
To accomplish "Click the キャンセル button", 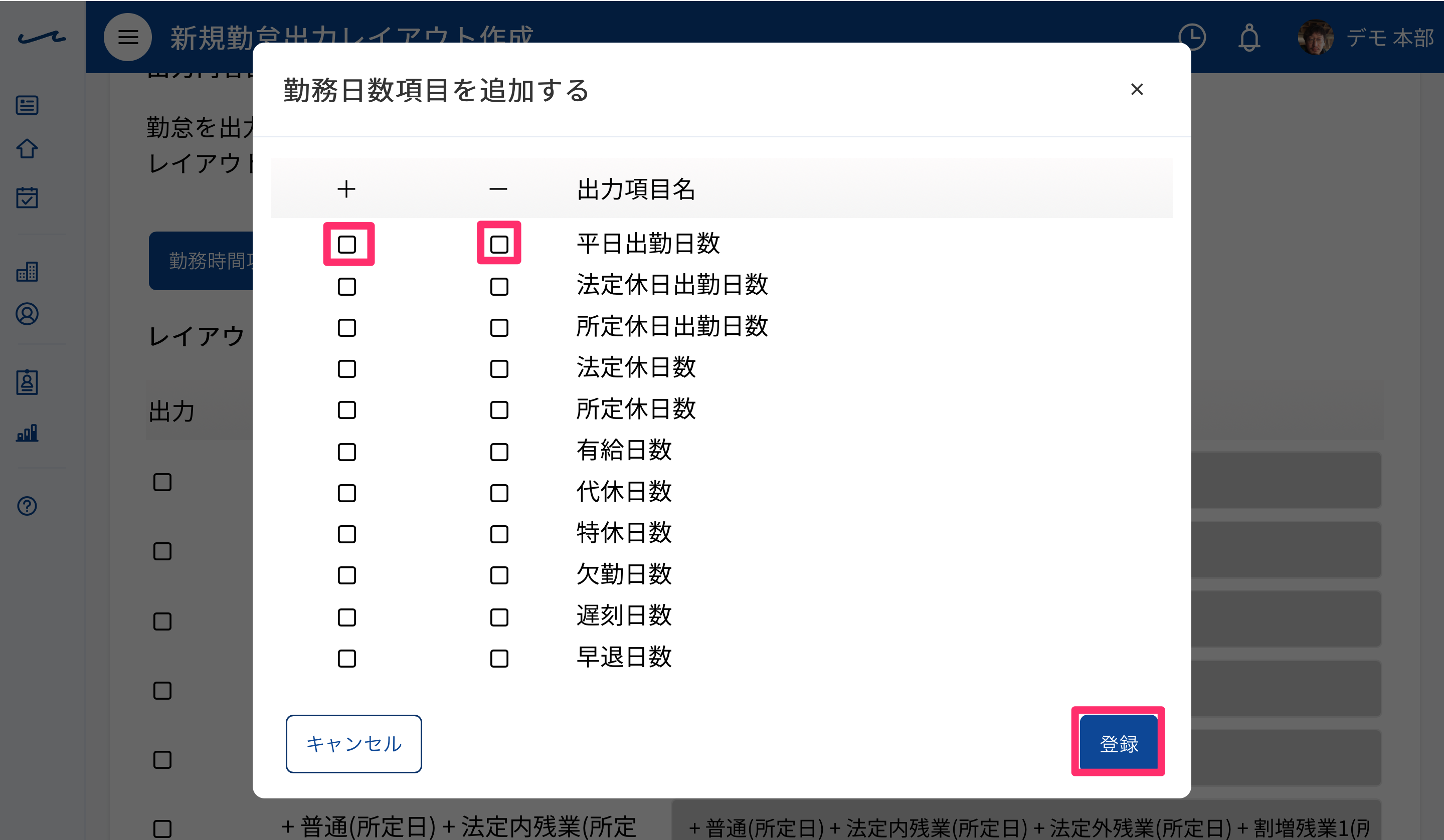I will click(x=353, y=744).
